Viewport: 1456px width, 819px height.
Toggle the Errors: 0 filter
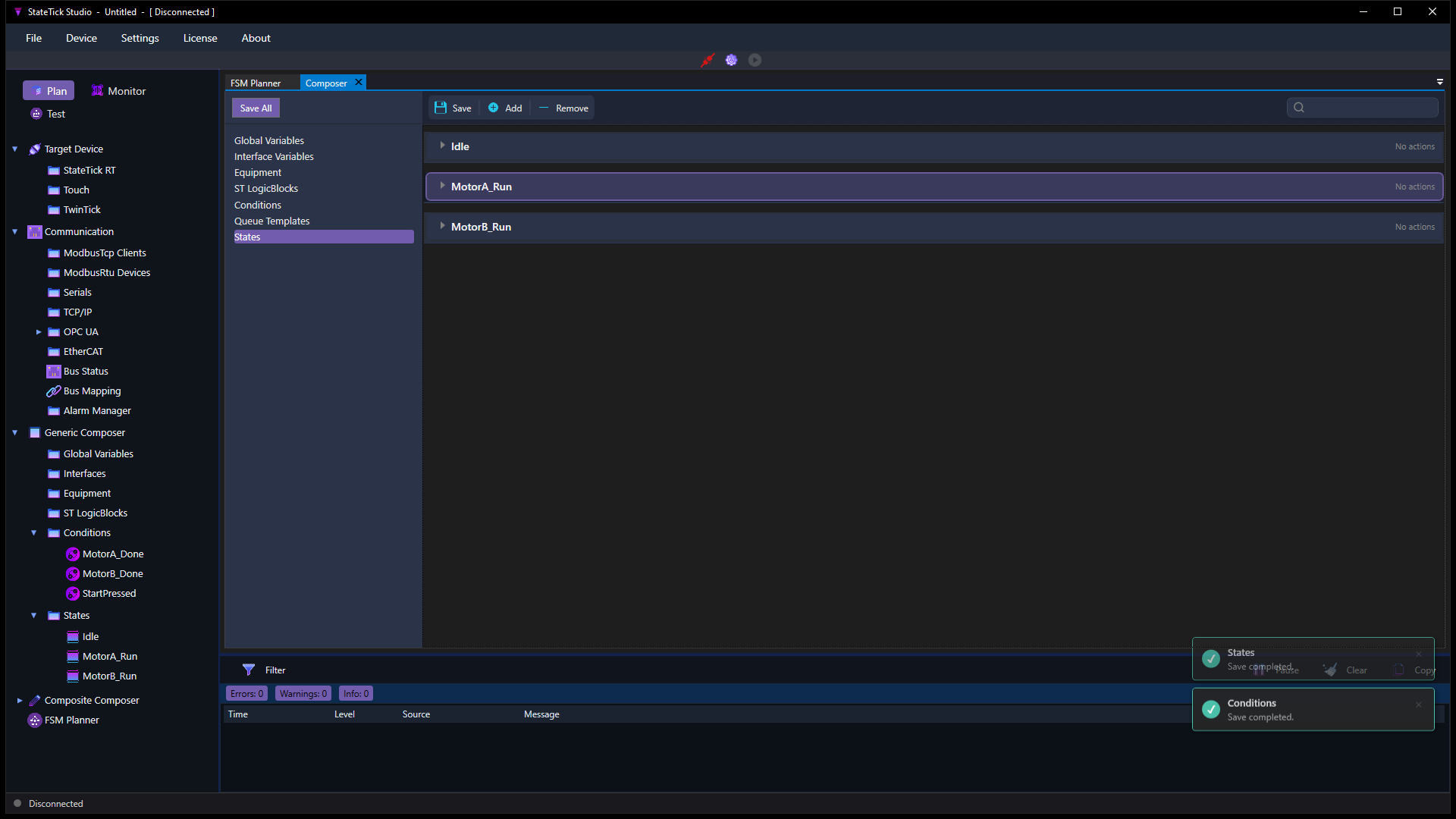246,694
